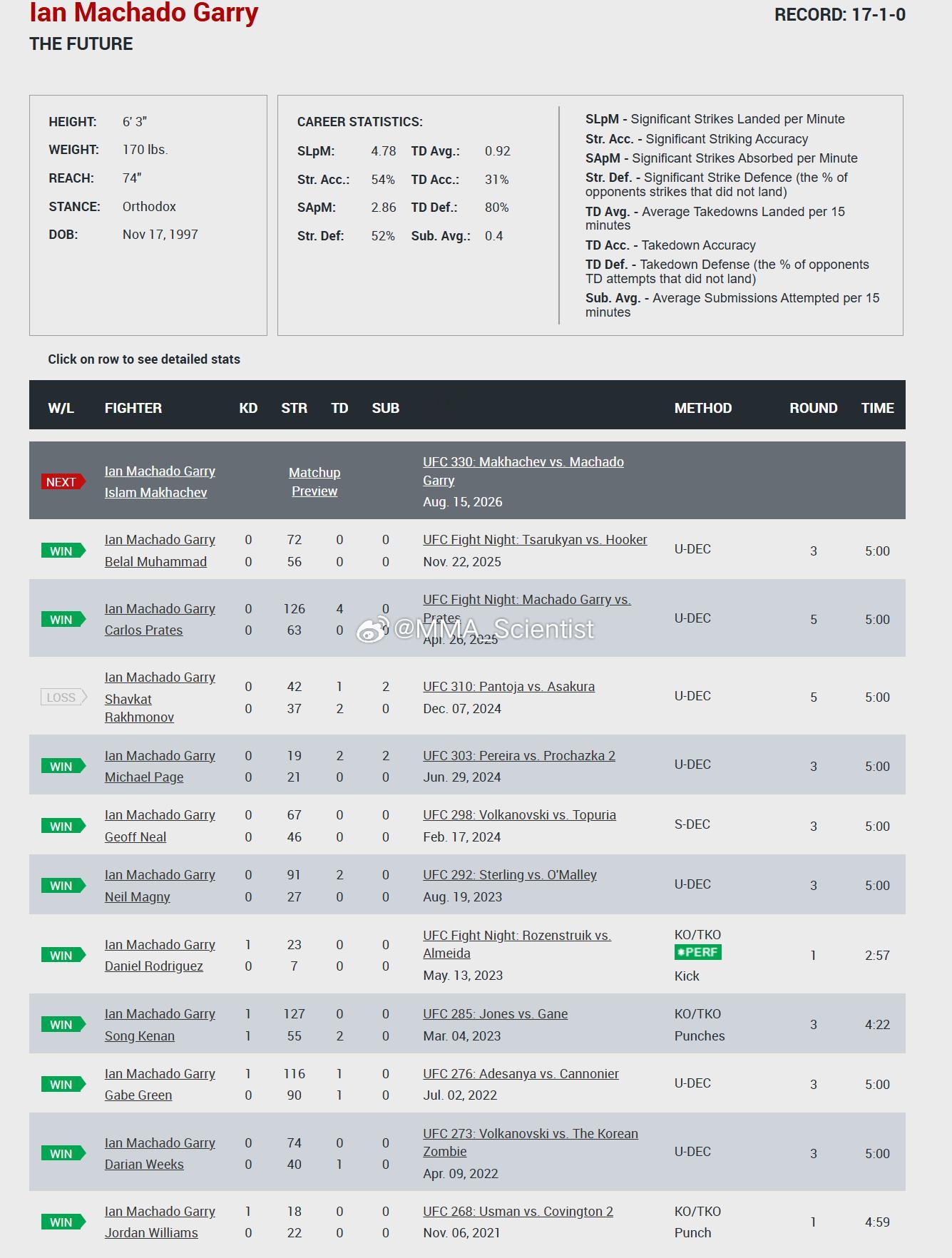
Task: Open Carlos Prates fighter link
Action: pyautogui.click(x=143, y=630)
